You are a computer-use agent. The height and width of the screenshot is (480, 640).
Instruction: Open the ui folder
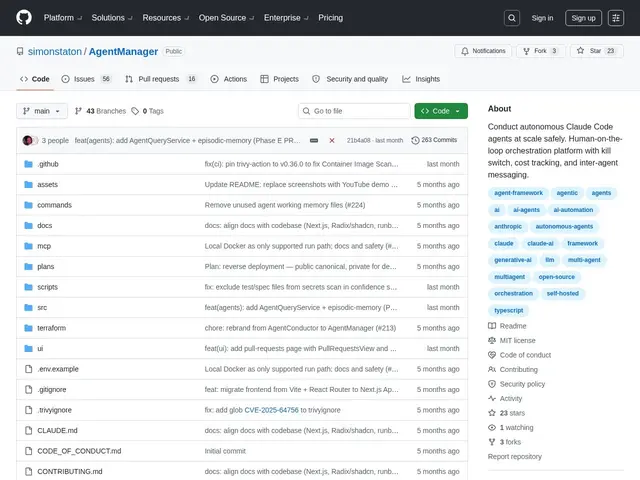pos(40,349)
